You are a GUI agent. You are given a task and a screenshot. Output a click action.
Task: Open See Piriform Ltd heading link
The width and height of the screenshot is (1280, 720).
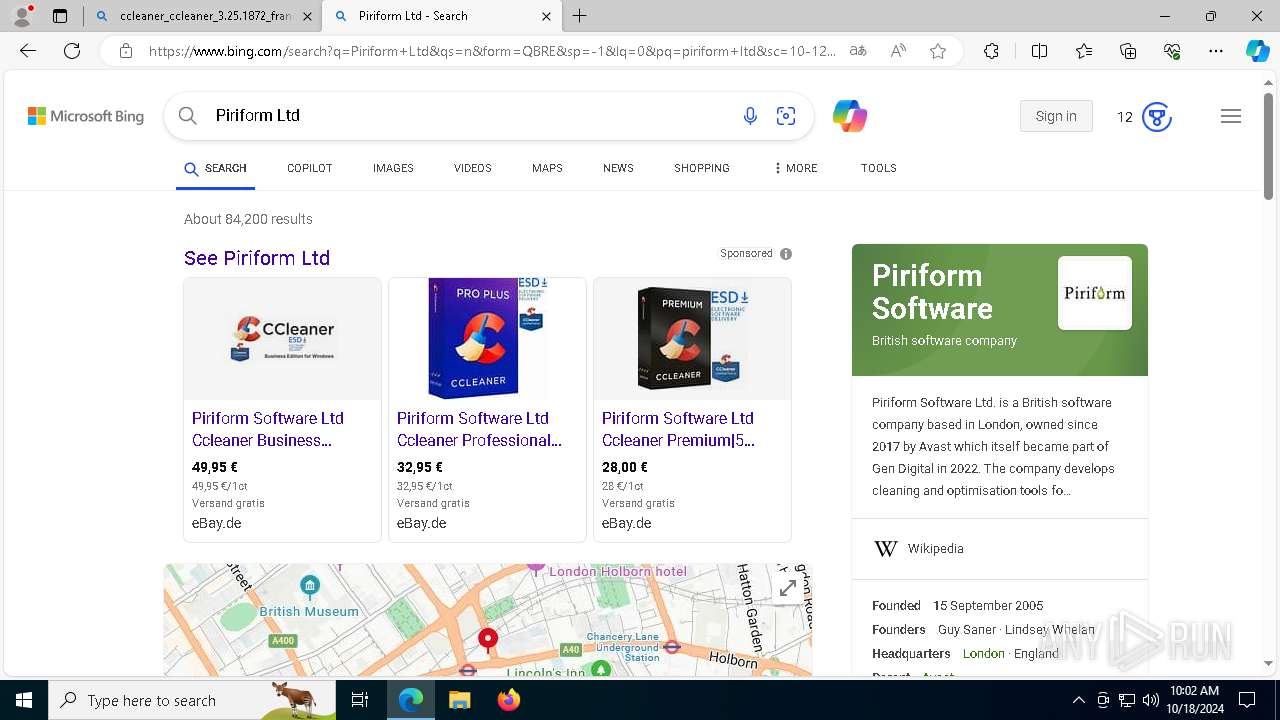coord(257,258)
